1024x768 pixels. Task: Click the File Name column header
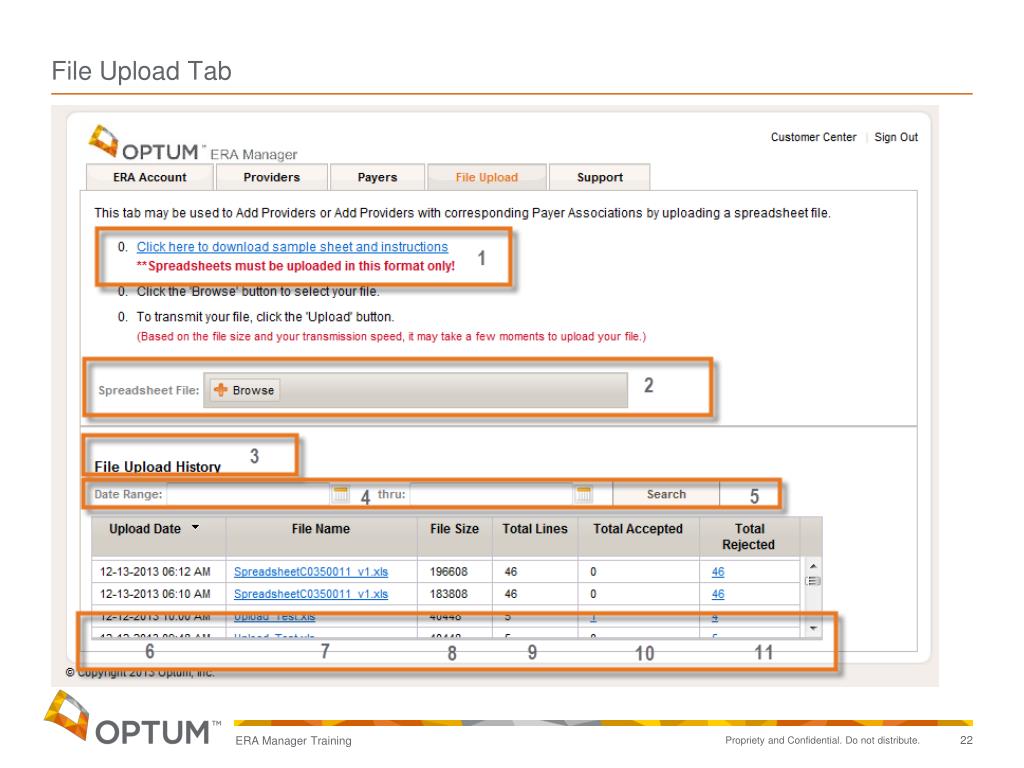(x=321, y=536)
